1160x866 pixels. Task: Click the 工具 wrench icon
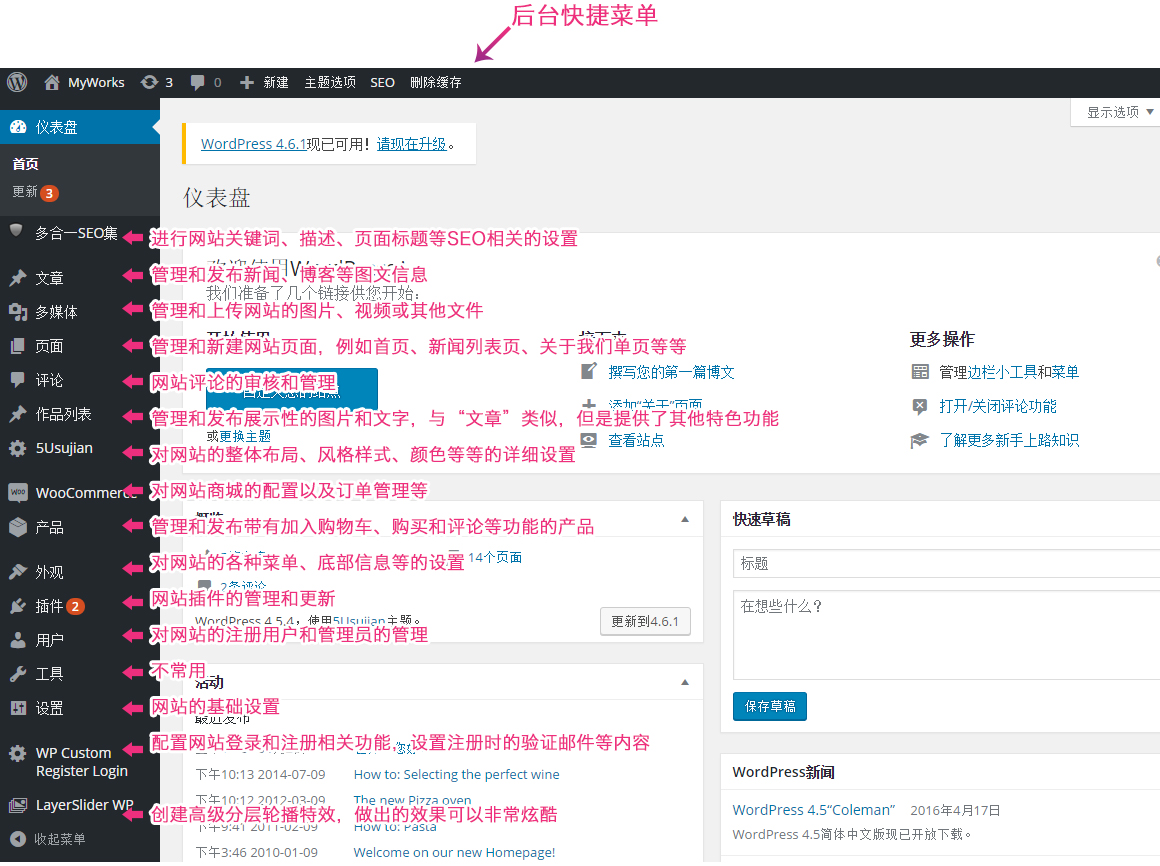click(x=18, y=674)
